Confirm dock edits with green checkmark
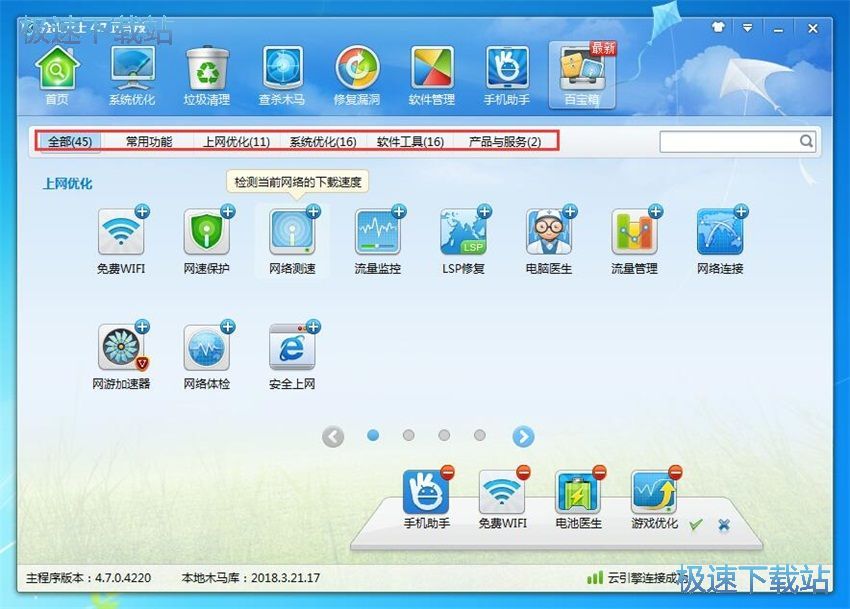This screenshot has height=609, width=850. click(696, 524)
